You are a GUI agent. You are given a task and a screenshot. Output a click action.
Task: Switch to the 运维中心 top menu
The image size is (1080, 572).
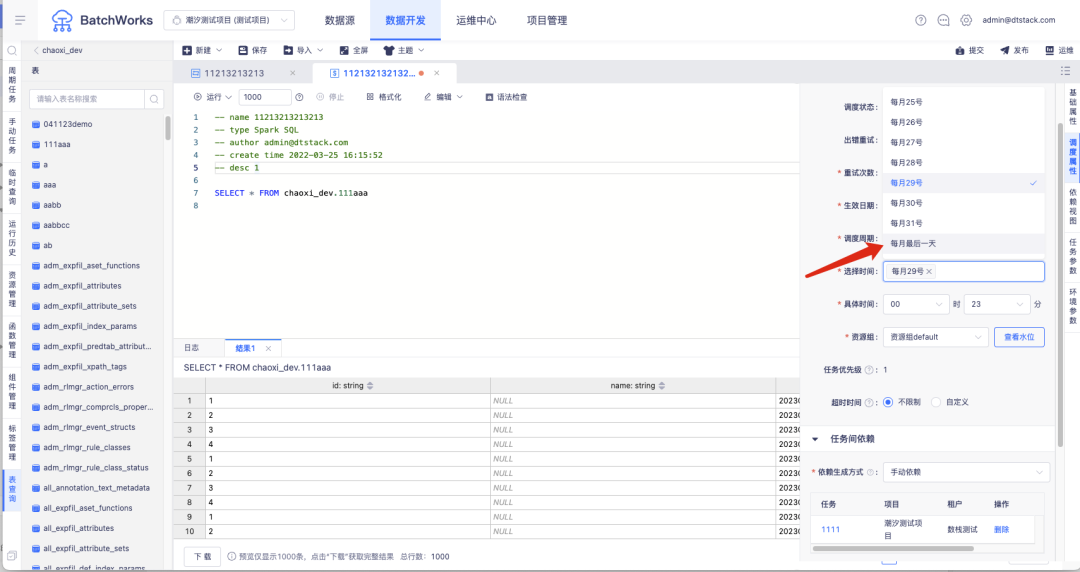pos(475,20)
